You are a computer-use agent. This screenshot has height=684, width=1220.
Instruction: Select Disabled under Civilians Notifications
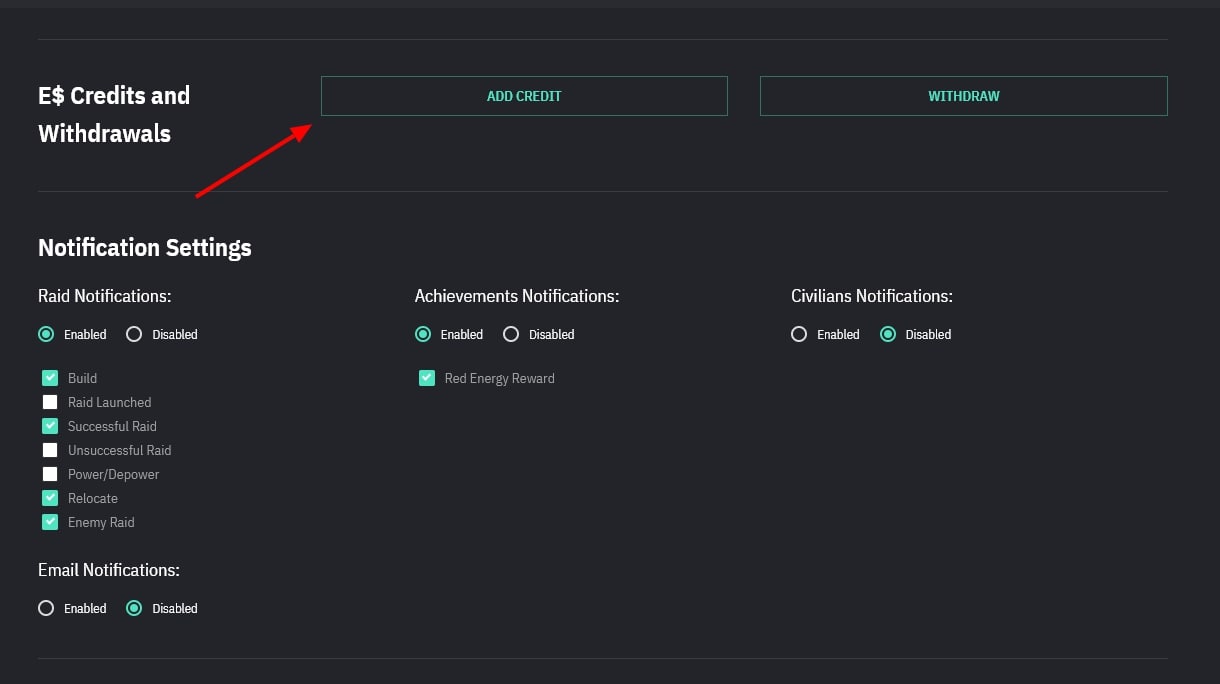(888, 334)
